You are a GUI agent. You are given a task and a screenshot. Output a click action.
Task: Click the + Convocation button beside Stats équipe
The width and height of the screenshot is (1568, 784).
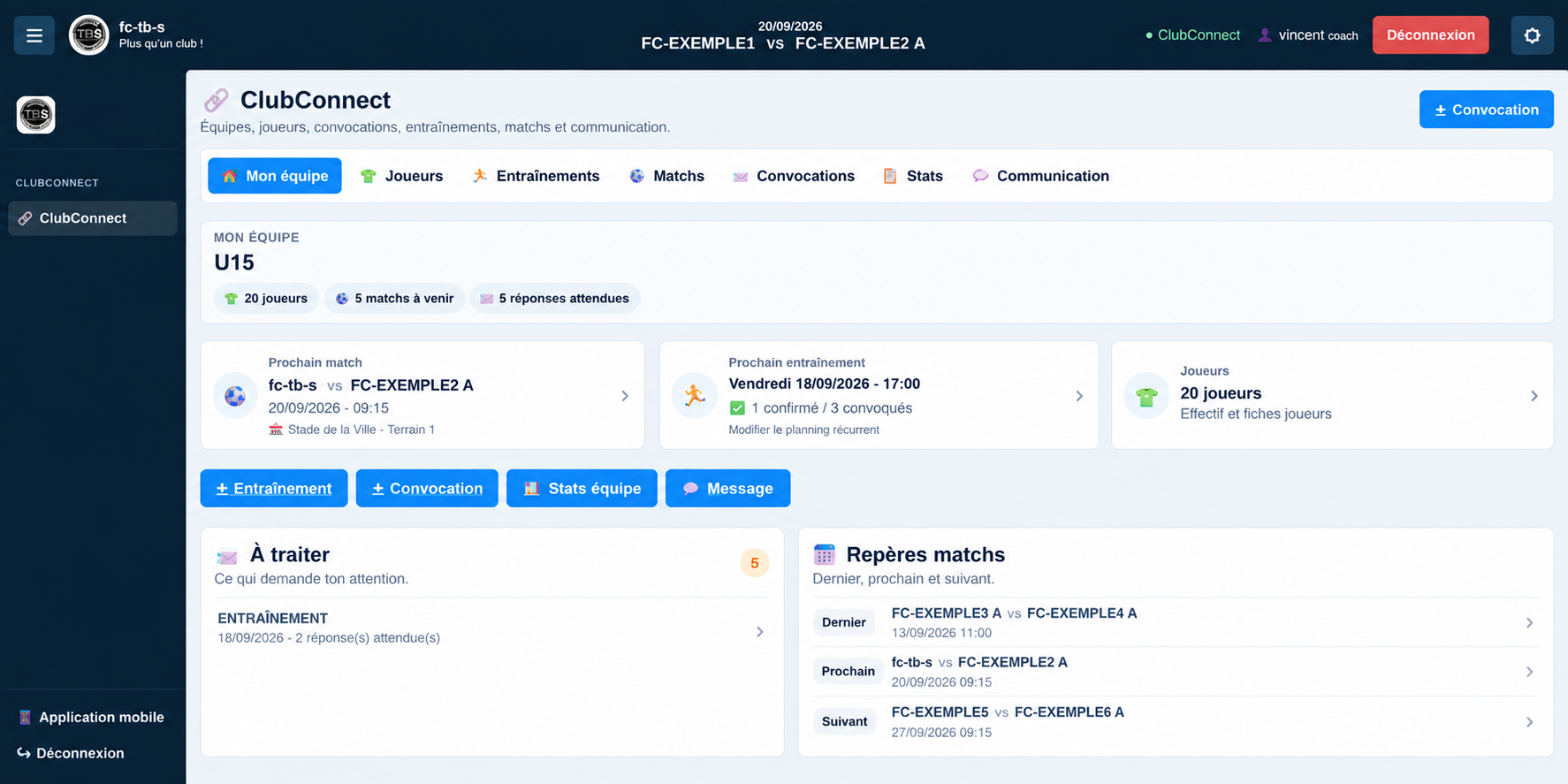click(427, 489)
